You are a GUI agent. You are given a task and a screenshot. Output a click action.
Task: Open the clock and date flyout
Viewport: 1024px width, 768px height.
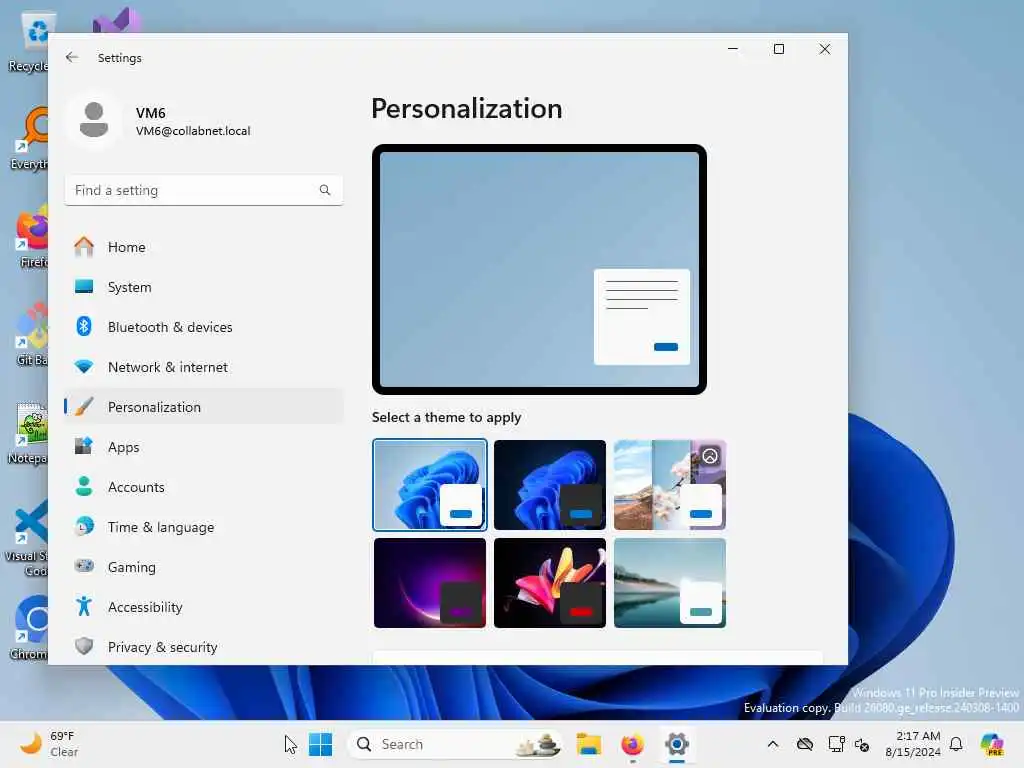tap(913, 744)
